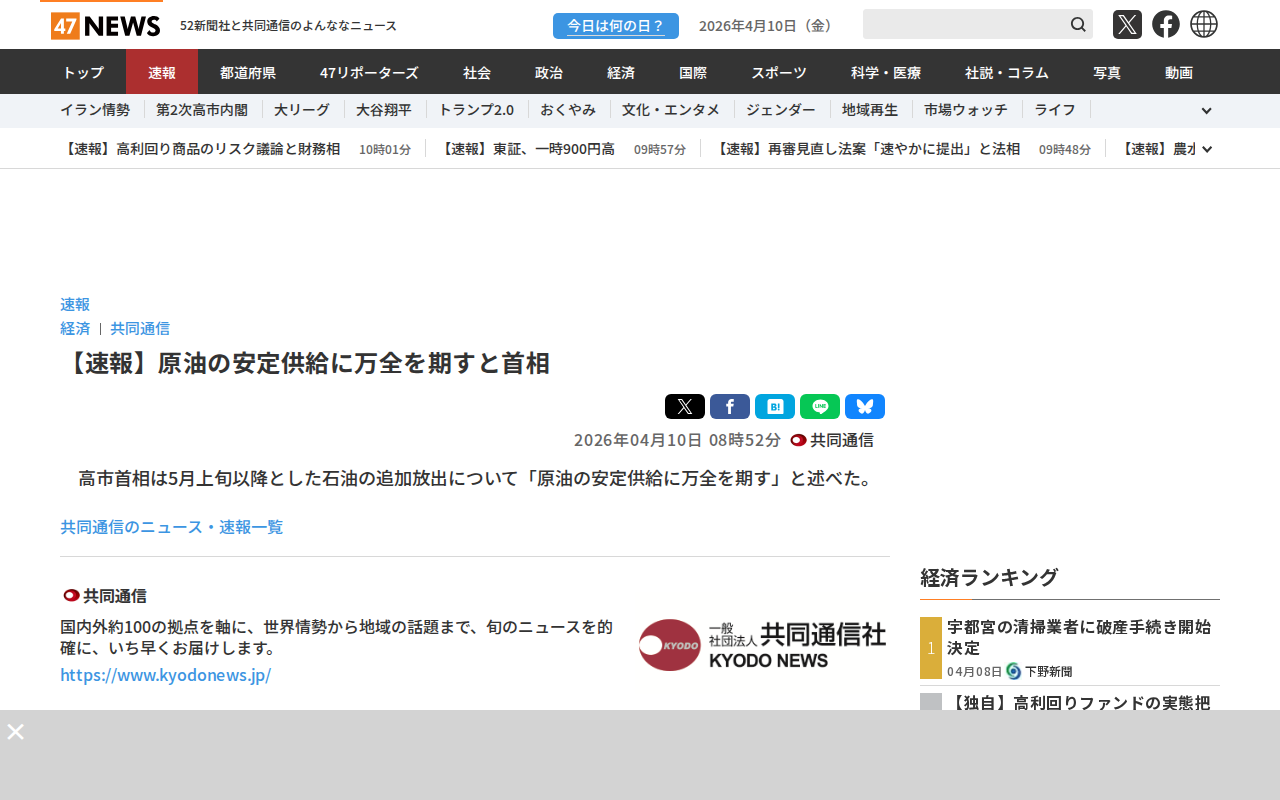This screenshot has width=1280, height=800.
Task: Open ticker headline 再審見直し法案「速やかに提出」と法相
Action: (x=867, y=149)
